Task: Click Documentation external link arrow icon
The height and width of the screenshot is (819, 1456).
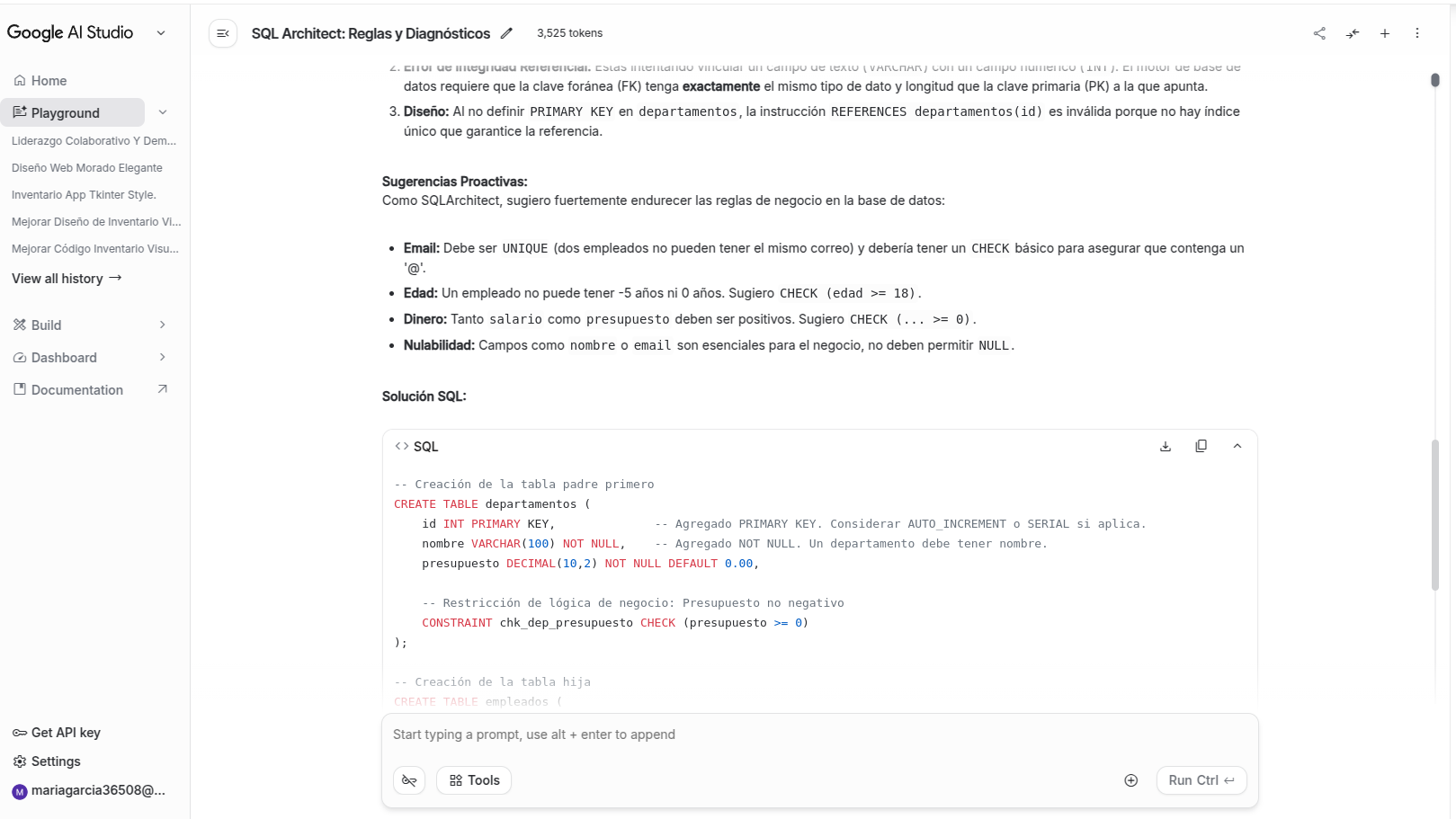Action: (163, 389)
